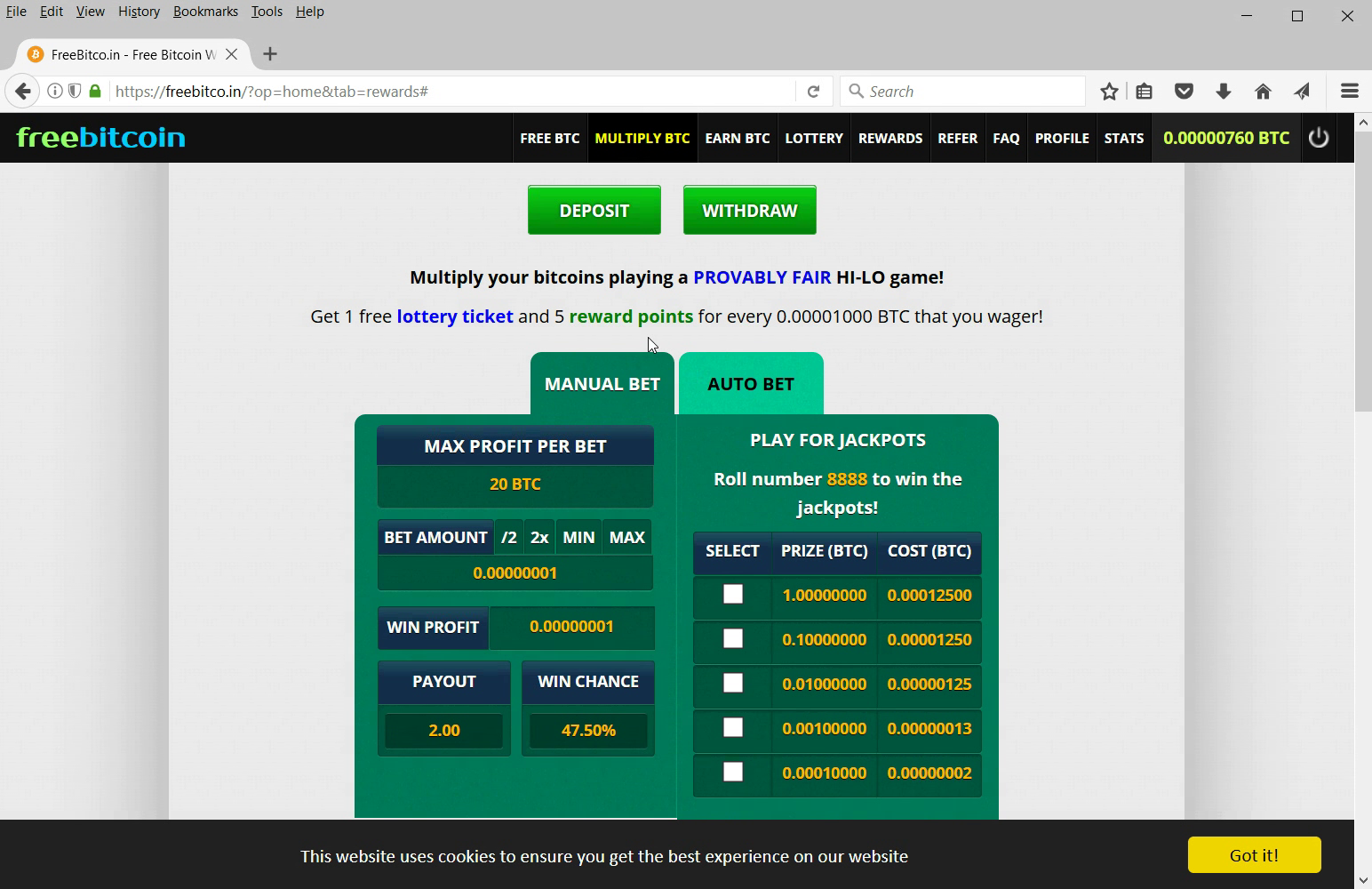Open the Edit menu

(52, 12)
